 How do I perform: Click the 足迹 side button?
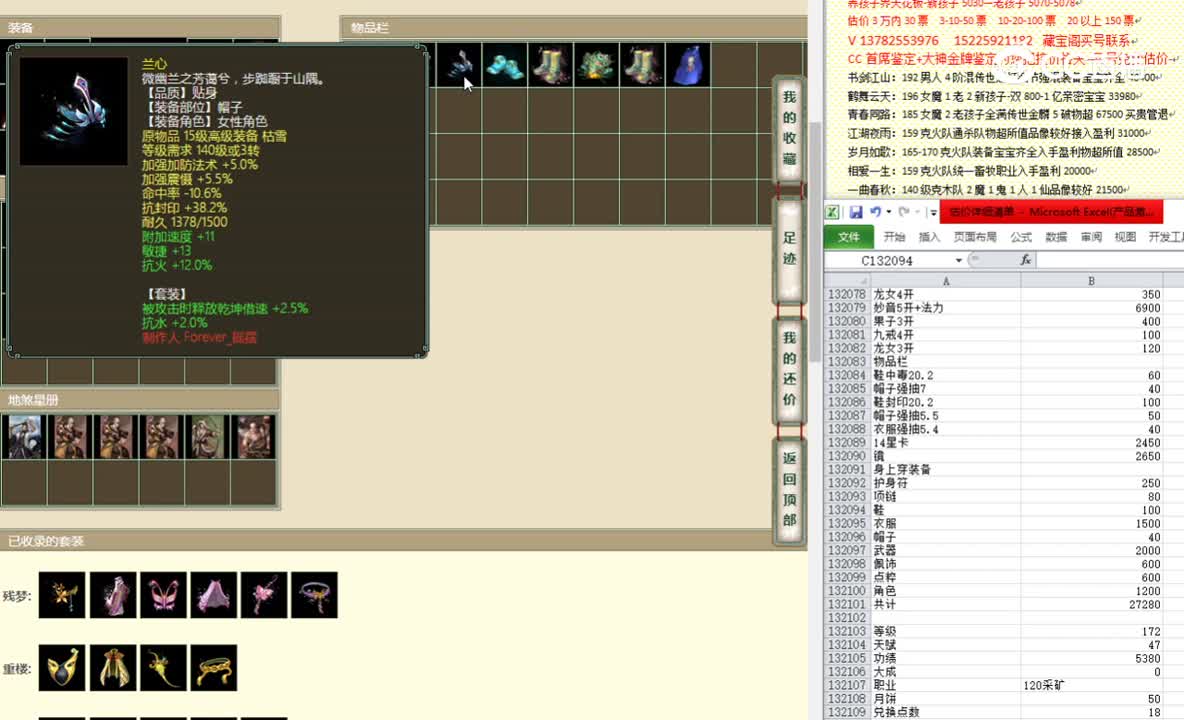[789, 249]
